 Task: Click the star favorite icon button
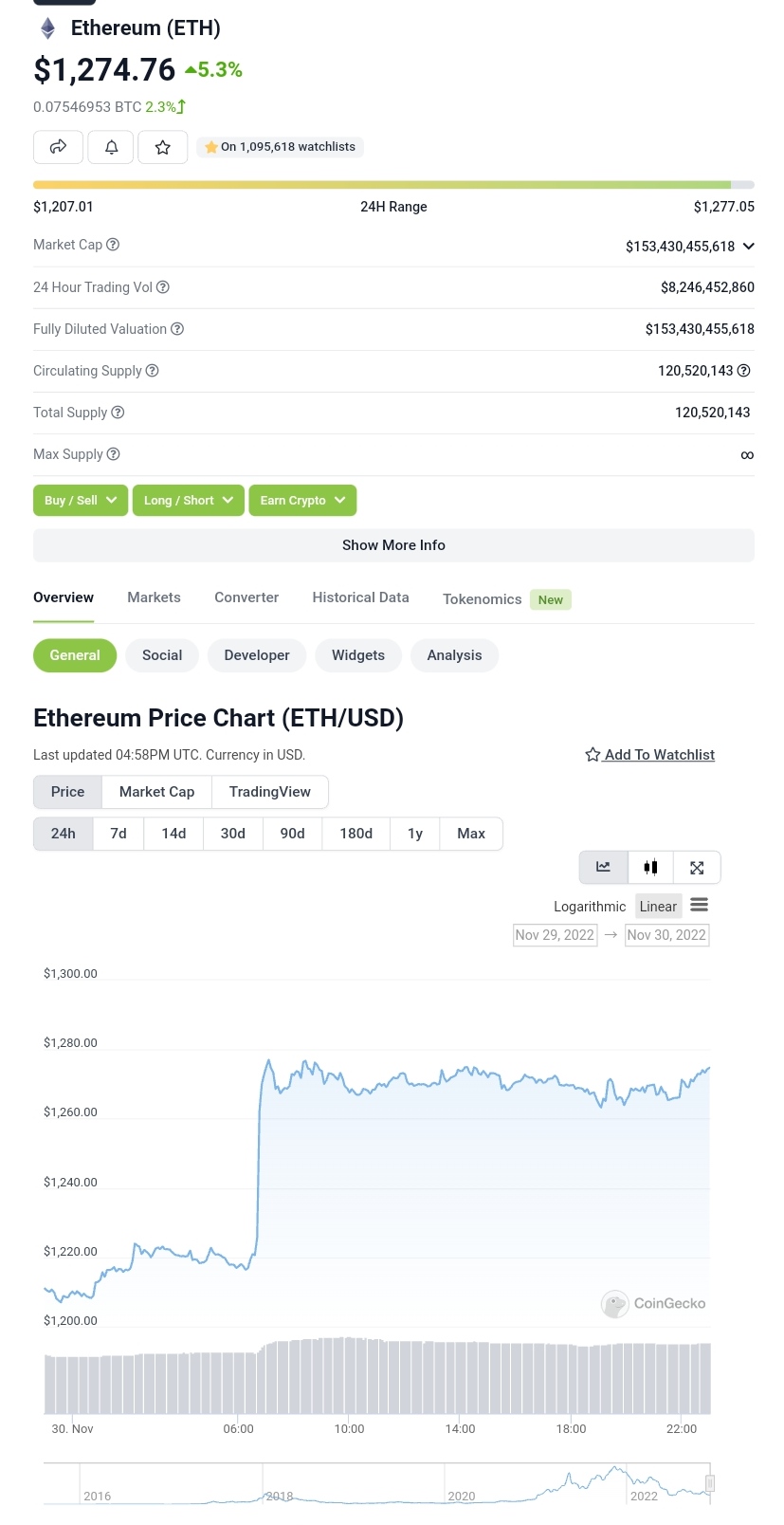pos(163,147)
